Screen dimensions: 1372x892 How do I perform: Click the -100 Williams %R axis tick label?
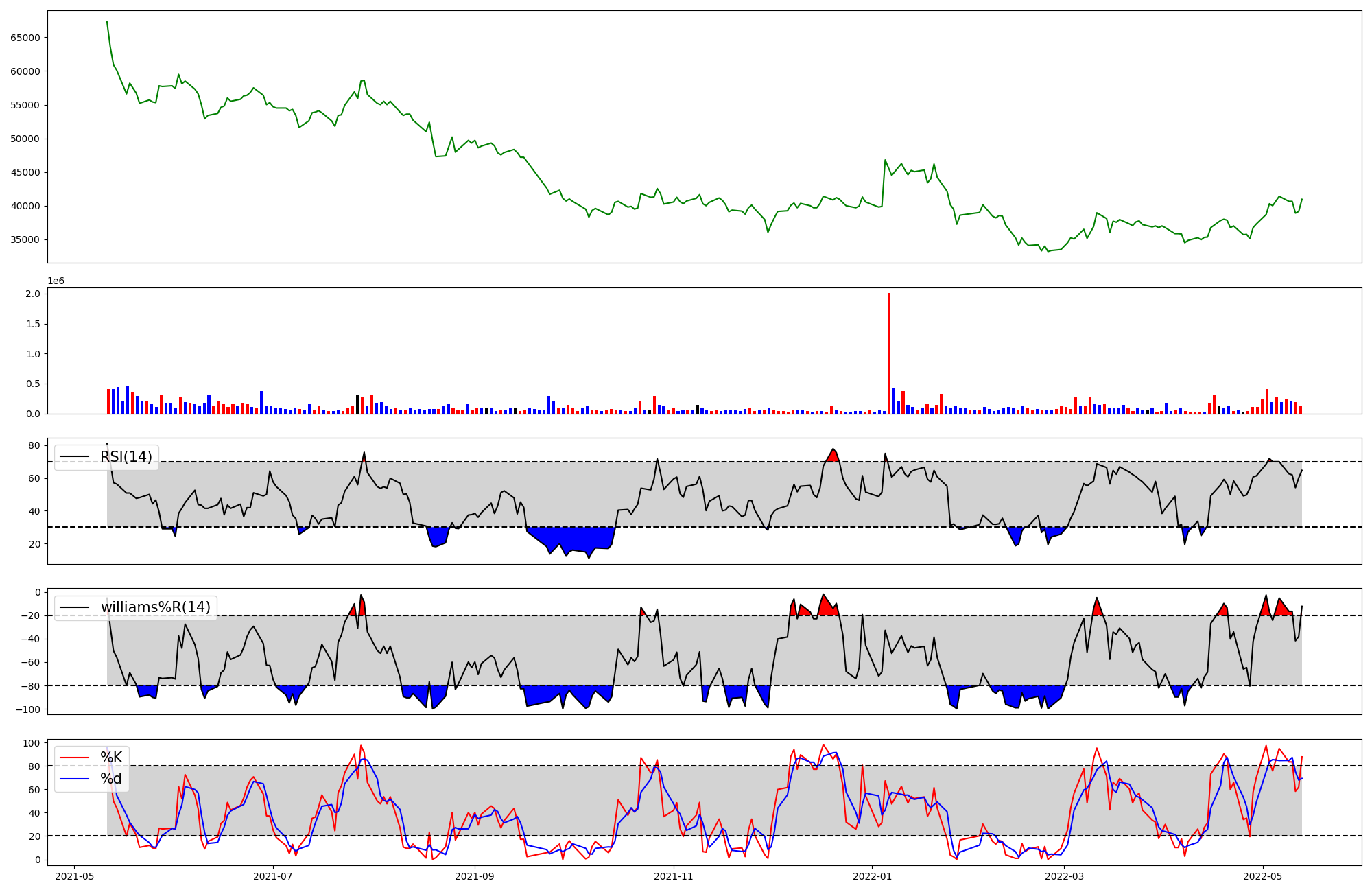(x=29, y=709)
